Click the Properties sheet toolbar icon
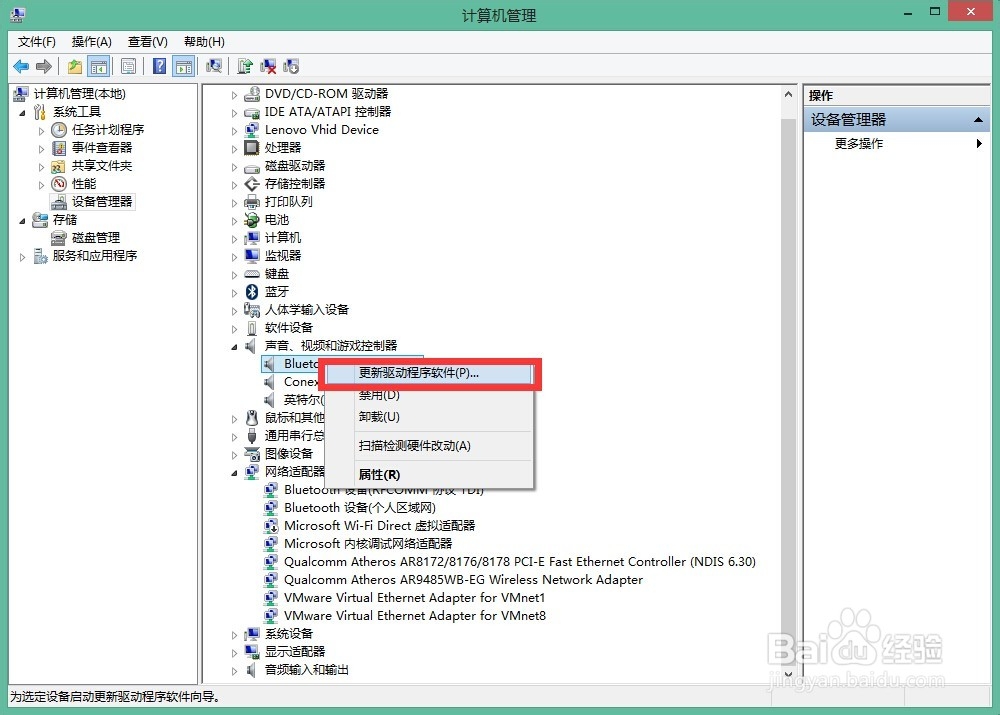Image resolution: width=1000 pixels, height=715 pixels. (128, 66)
